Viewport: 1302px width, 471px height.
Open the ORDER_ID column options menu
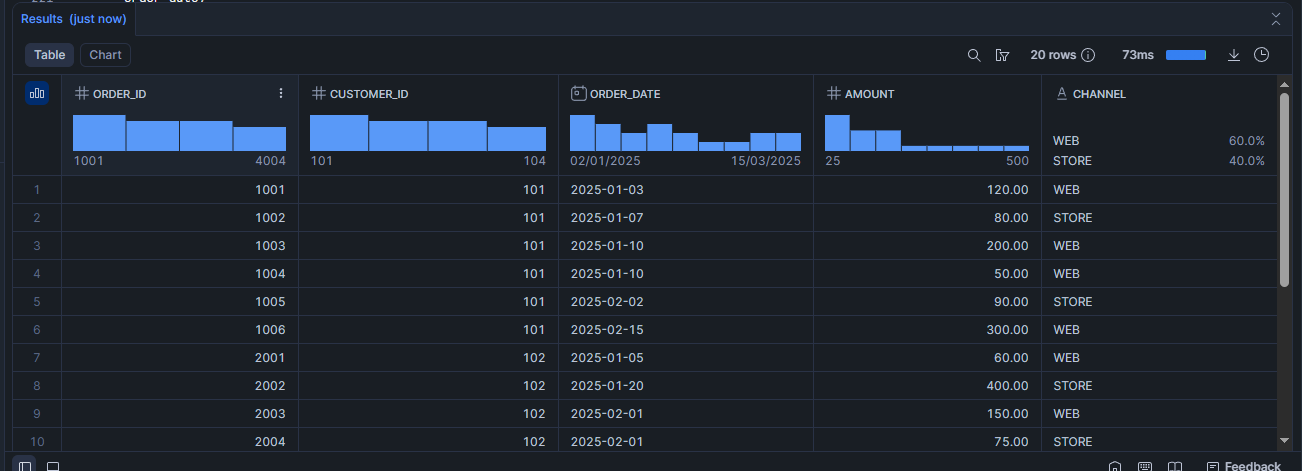coord(281,94)
